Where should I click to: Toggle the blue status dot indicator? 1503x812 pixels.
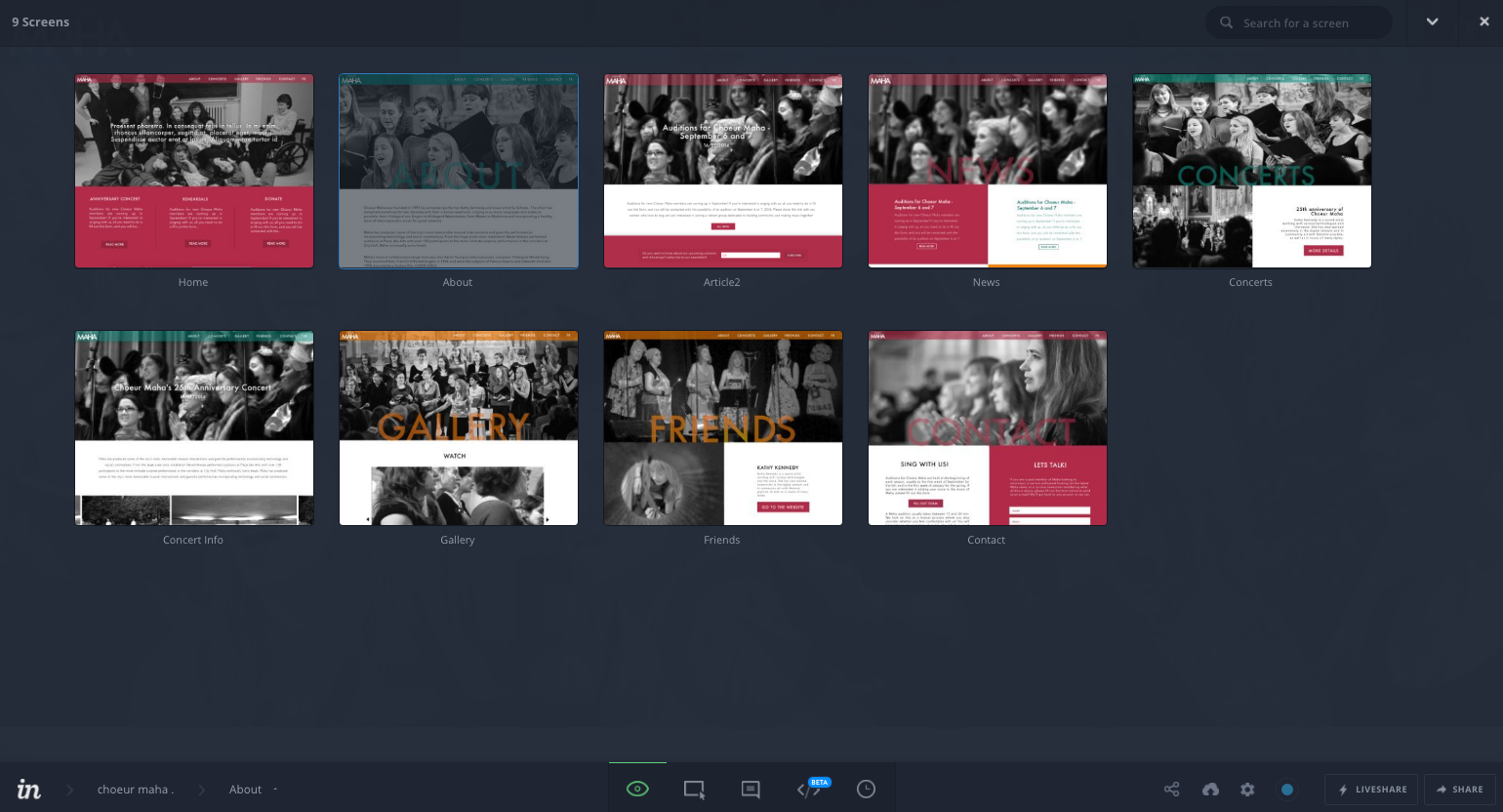(x=1287, y=789)
